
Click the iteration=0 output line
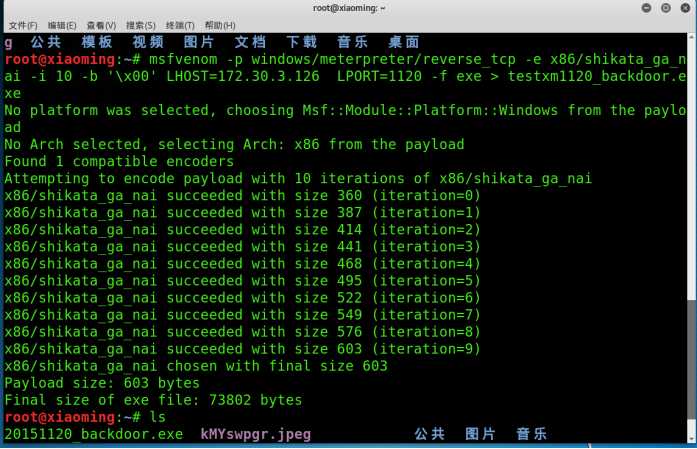243,196
